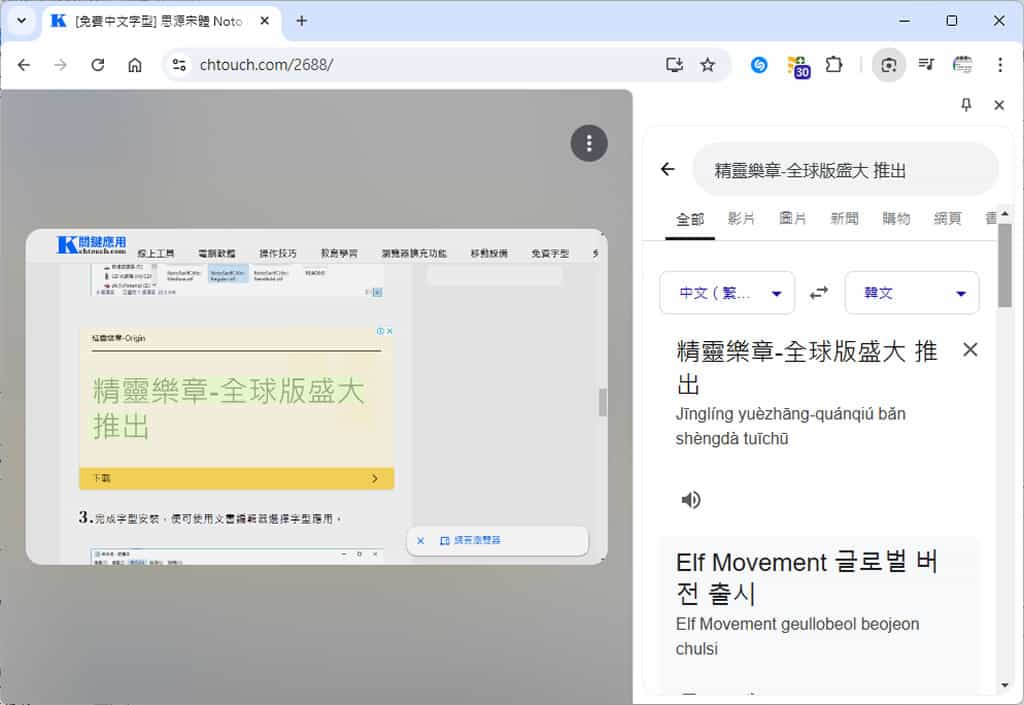This screenshot has height=705, width=1024.
Task: Select the 網頁 results tab
Action: pos(948,219)
